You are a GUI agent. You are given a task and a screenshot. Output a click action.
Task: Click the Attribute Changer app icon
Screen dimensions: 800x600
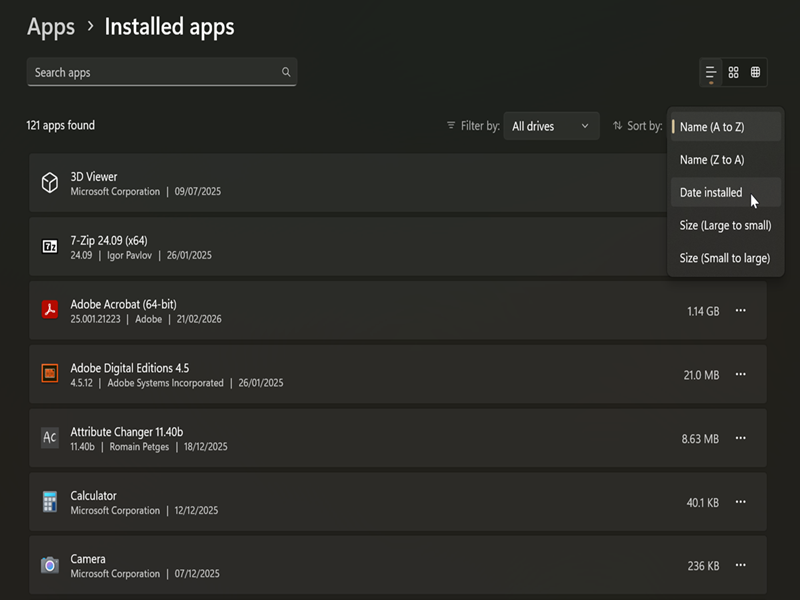49,438
